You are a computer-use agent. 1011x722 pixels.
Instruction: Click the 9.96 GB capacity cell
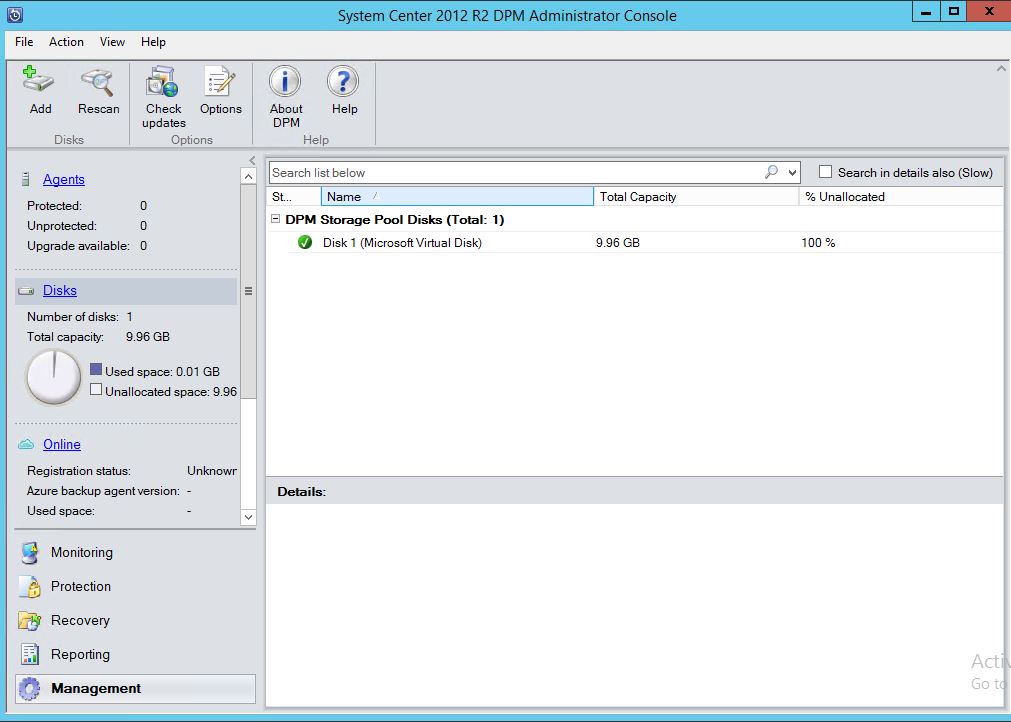pos(618,243)
